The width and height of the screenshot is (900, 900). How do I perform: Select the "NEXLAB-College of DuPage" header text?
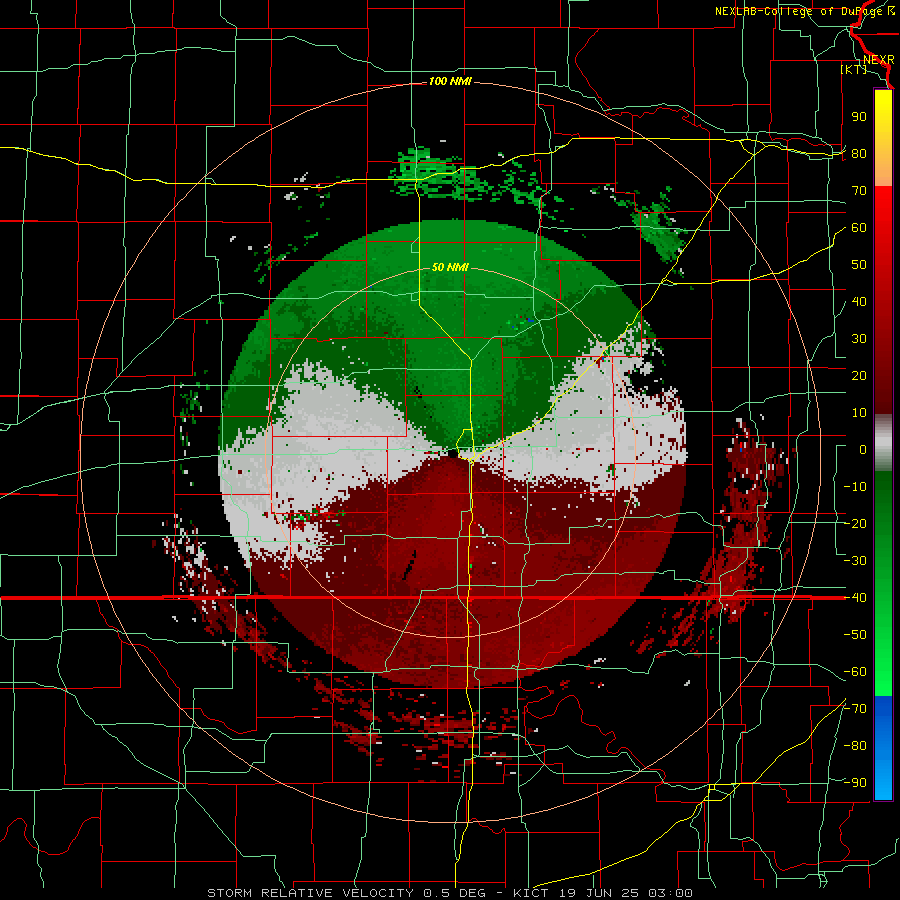[797, 11]
